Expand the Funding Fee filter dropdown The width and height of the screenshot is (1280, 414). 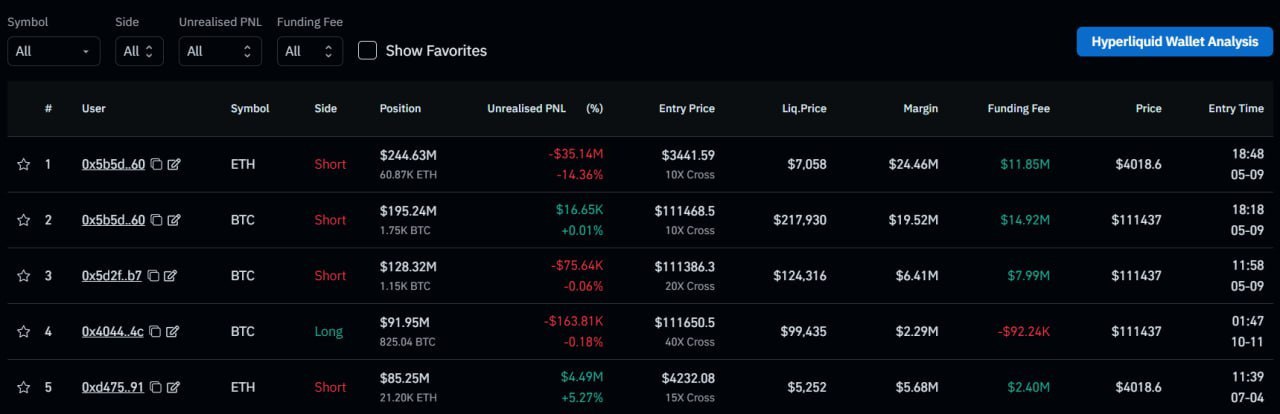coord(309,51)
